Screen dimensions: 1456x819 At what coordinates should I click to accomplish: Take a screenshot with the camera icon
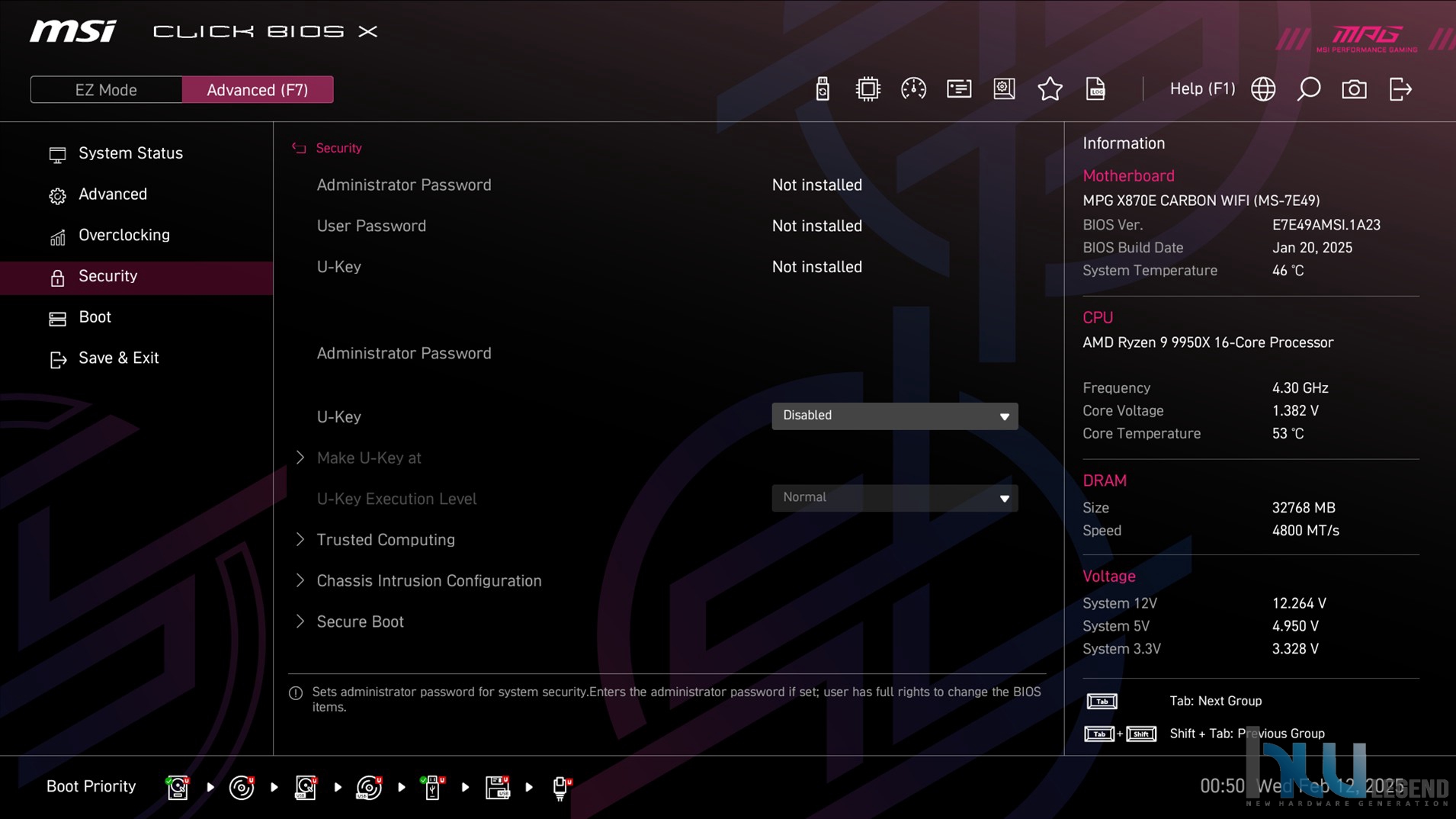[1354, 89]
